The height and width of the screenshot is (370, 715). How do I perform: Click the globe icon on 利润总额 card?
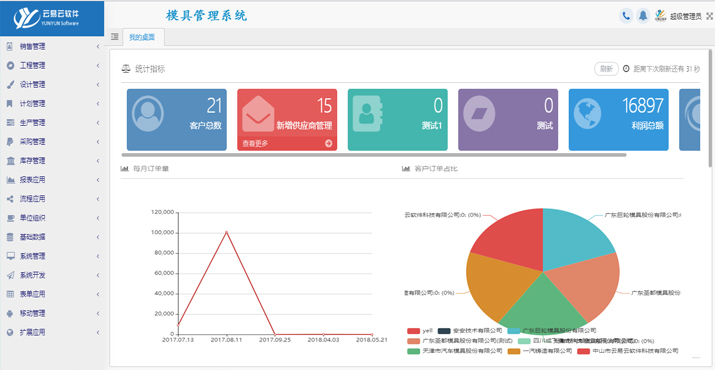pyautogui.click(x=587, y=114)
